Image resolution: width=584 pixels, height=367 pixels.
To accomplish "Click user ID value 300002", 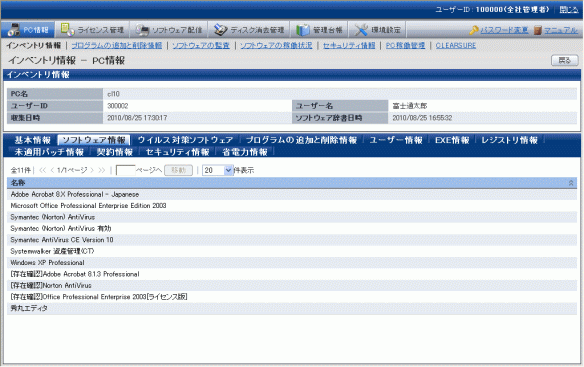I will [118, 106].
